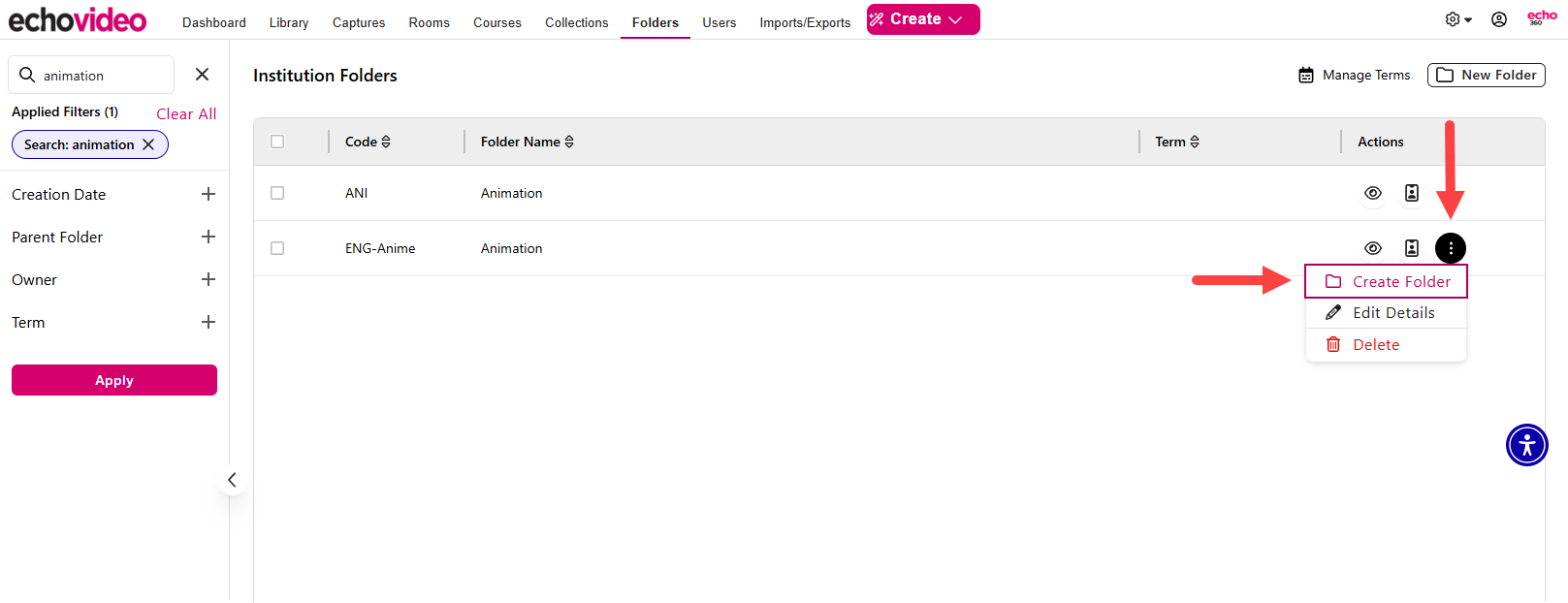Viewport: 1568px width, 603px height.
Task: Open the user account profile icon
Action: point(1499,19)
